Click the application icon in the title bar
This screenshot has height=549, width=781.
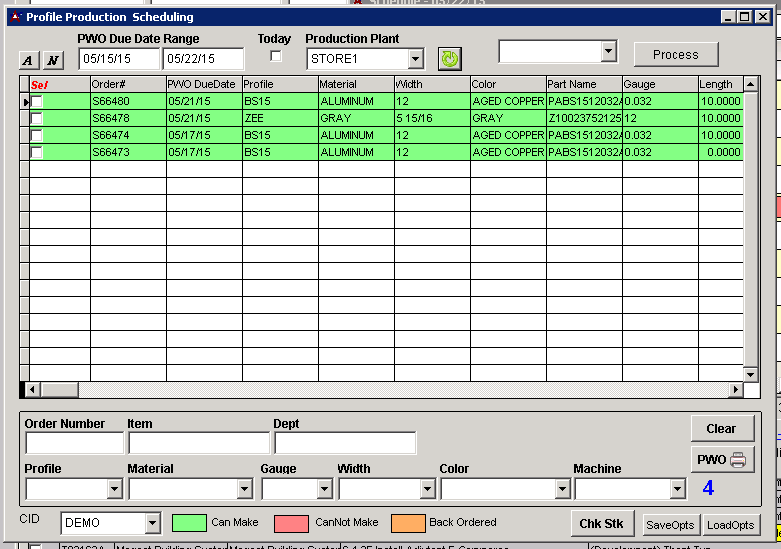point(13,17)
